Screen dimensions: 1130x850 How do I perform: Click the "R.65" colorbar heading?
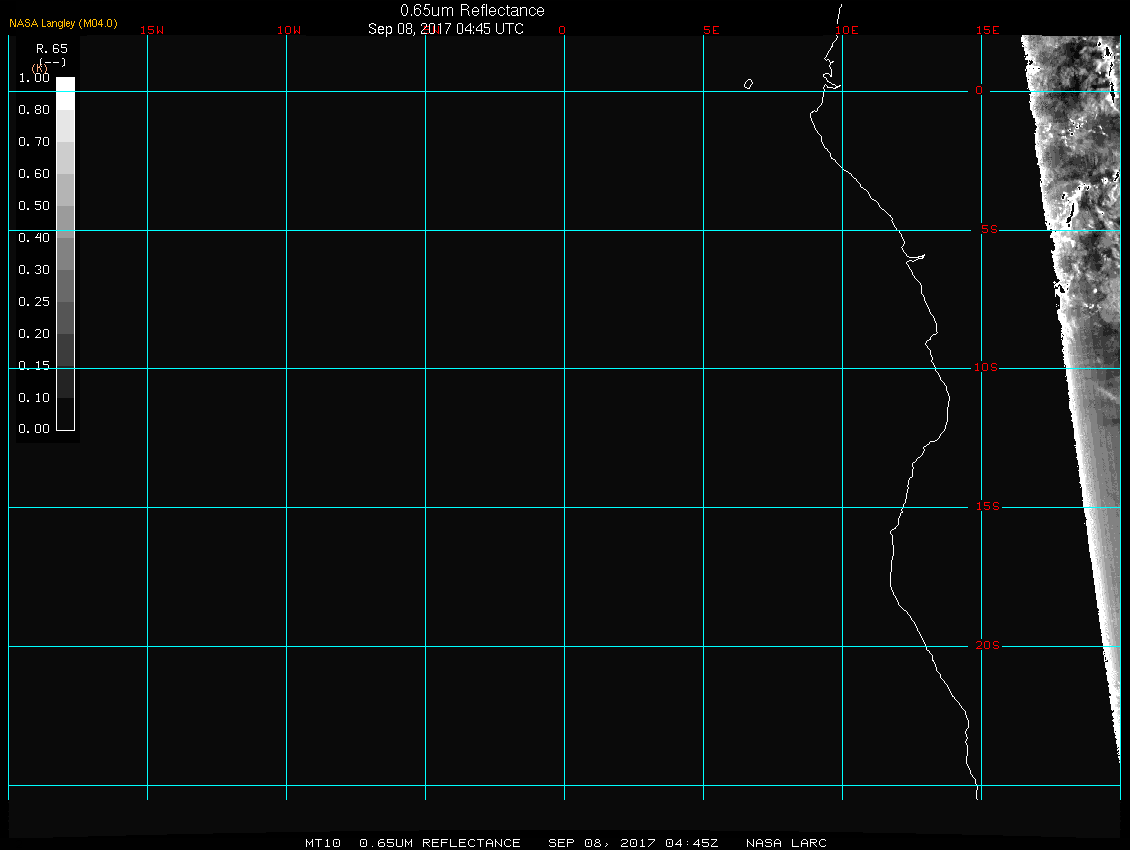pos(52,48)
